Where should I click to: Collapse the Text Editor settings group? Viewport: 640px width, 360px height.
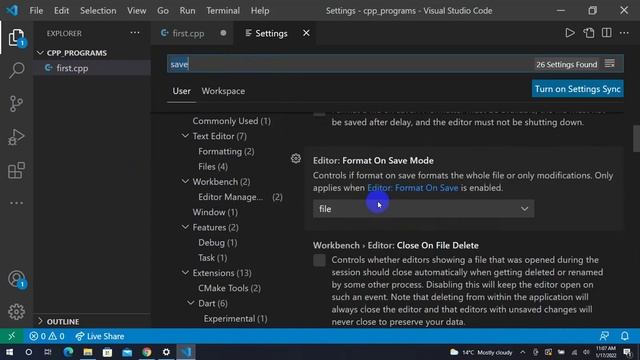(185, 136)
